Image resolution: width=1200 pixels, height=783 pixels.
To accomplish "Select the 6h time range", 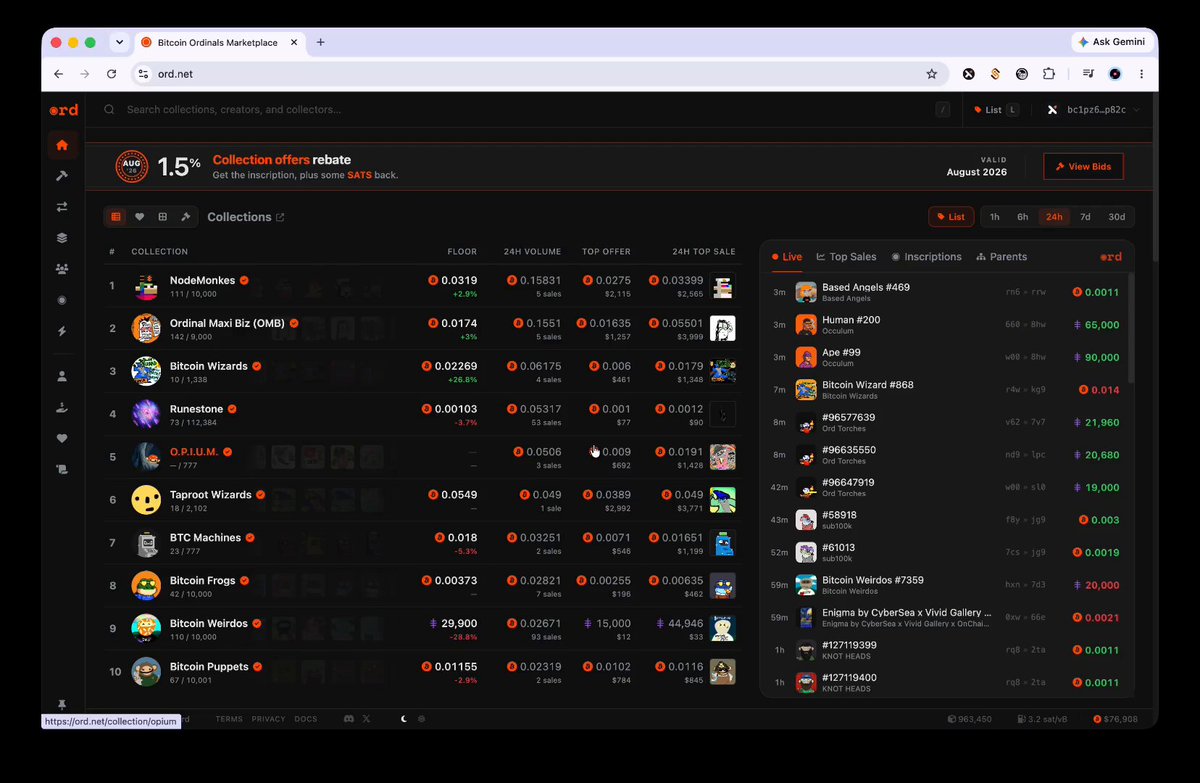I will pyautogui.click(x=1022, y=217).
